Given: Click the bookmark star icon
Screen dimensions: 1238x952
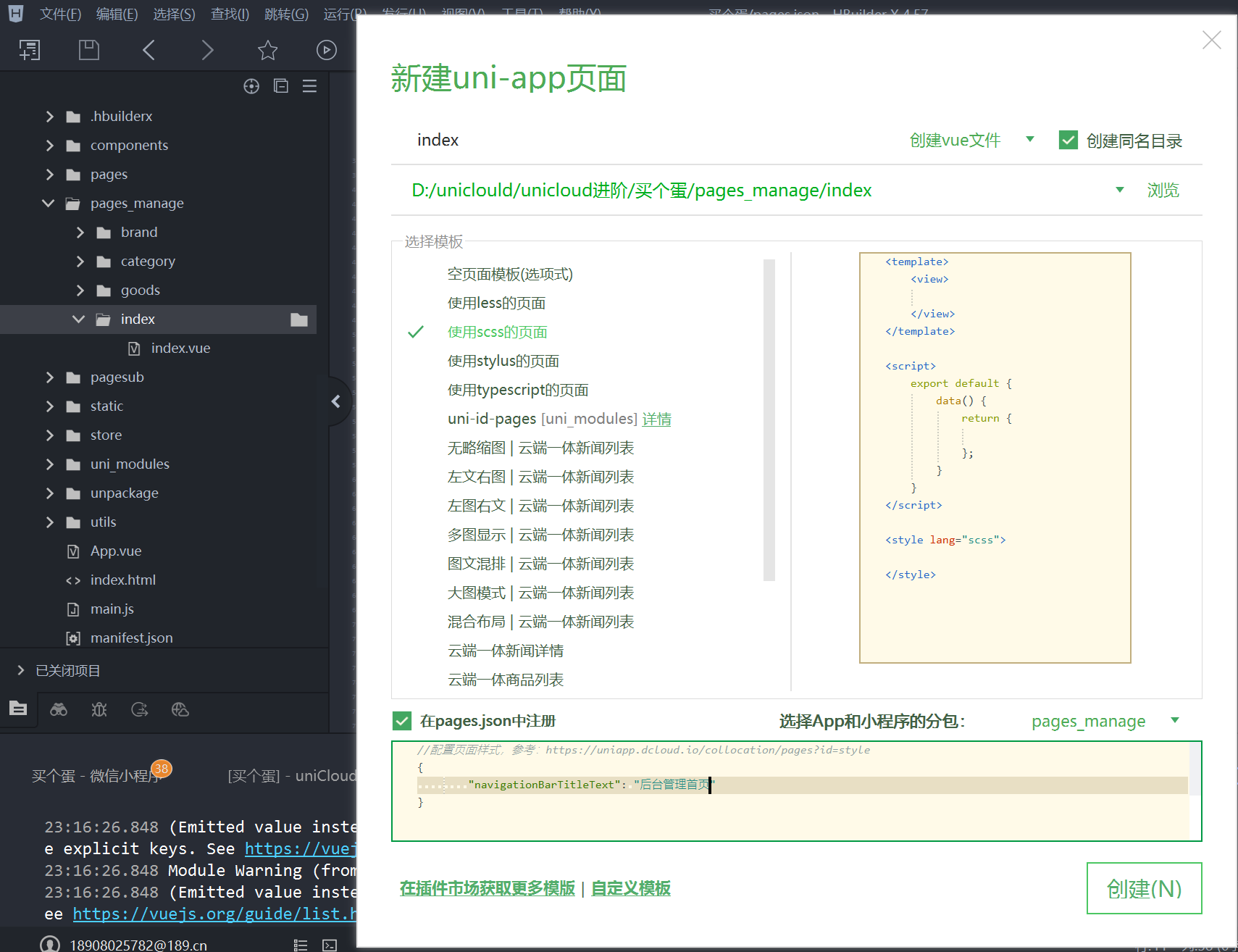Looking at the screenshot, I should 267,50.
